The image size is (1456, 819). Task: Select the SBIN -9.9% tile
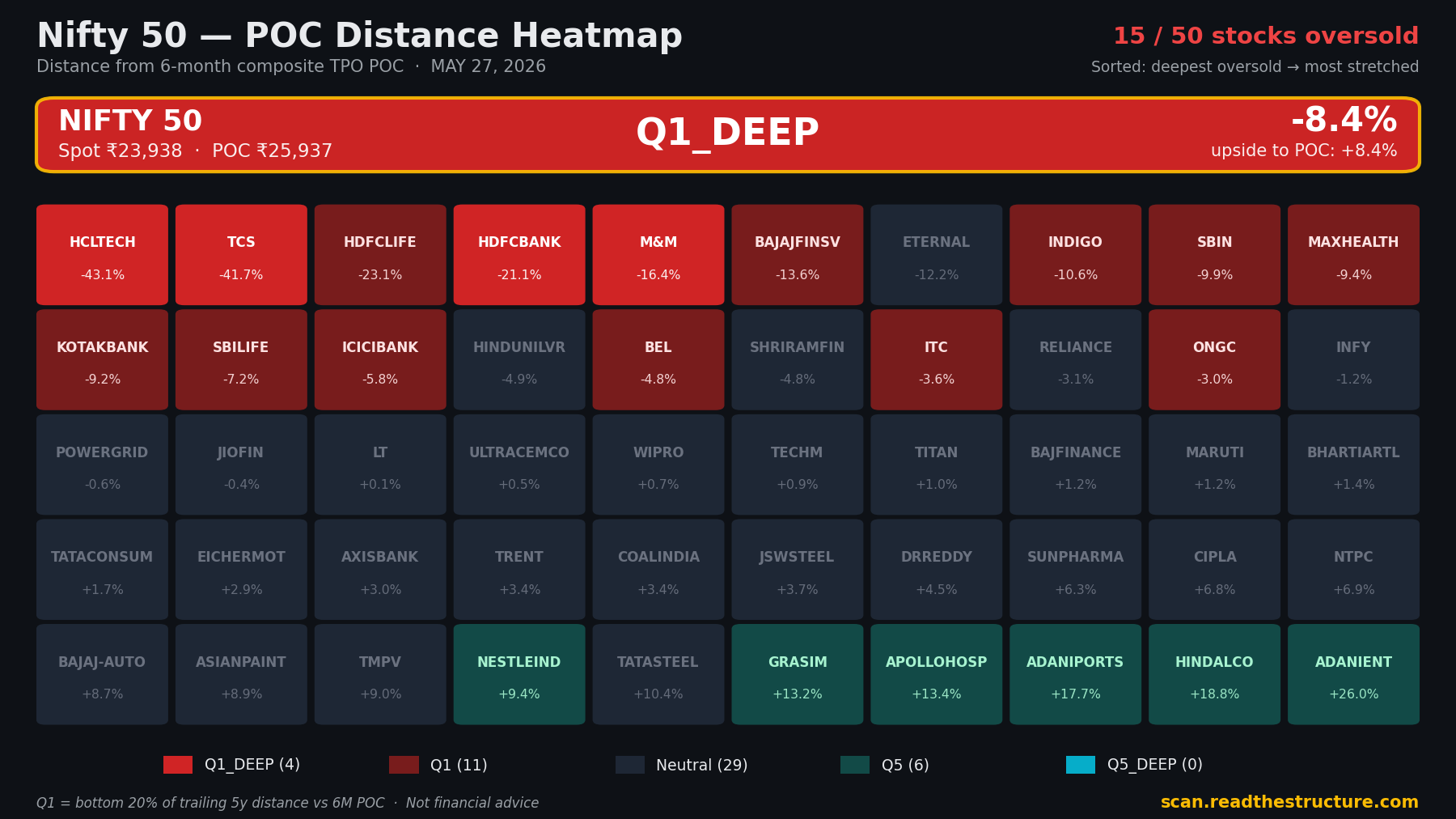coord(1215,255)
